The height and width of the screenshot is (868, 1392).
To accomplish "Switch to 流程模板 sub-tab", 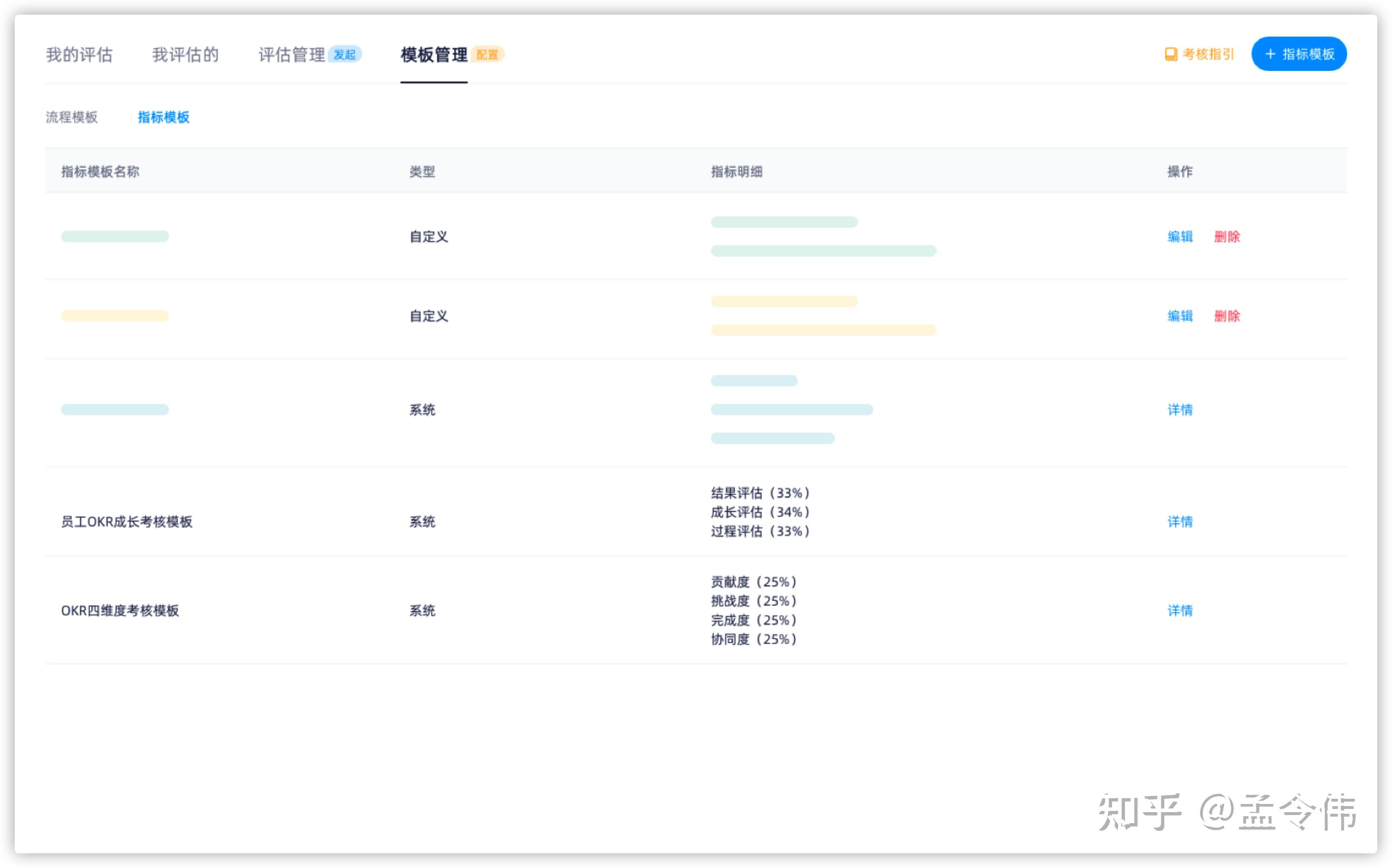I will tap(72, 117).
